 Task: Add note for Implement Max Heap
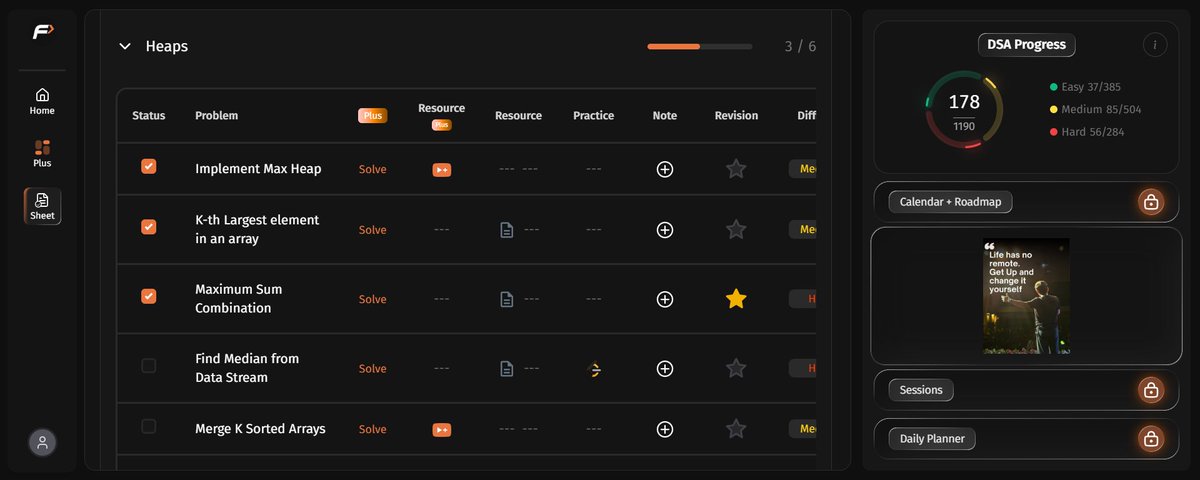point(664,169)
